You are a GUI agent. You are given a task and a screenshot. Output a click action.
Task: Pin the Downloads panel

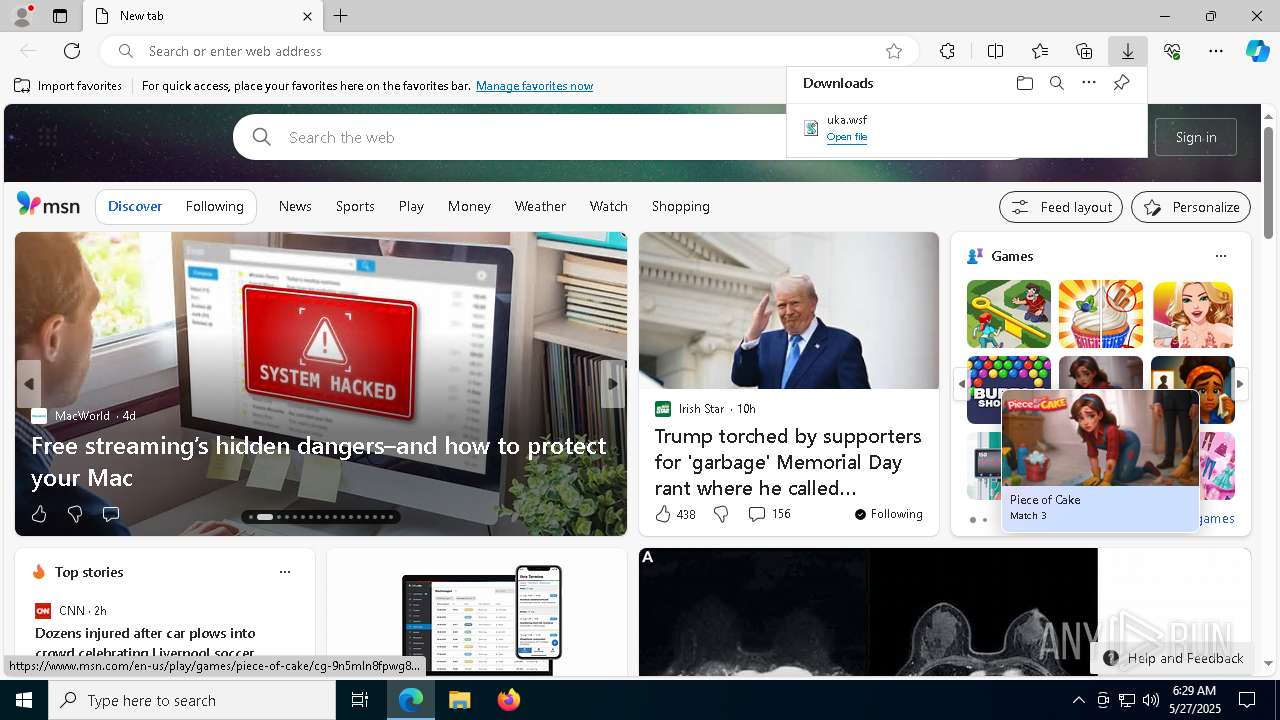[1121, 83]
